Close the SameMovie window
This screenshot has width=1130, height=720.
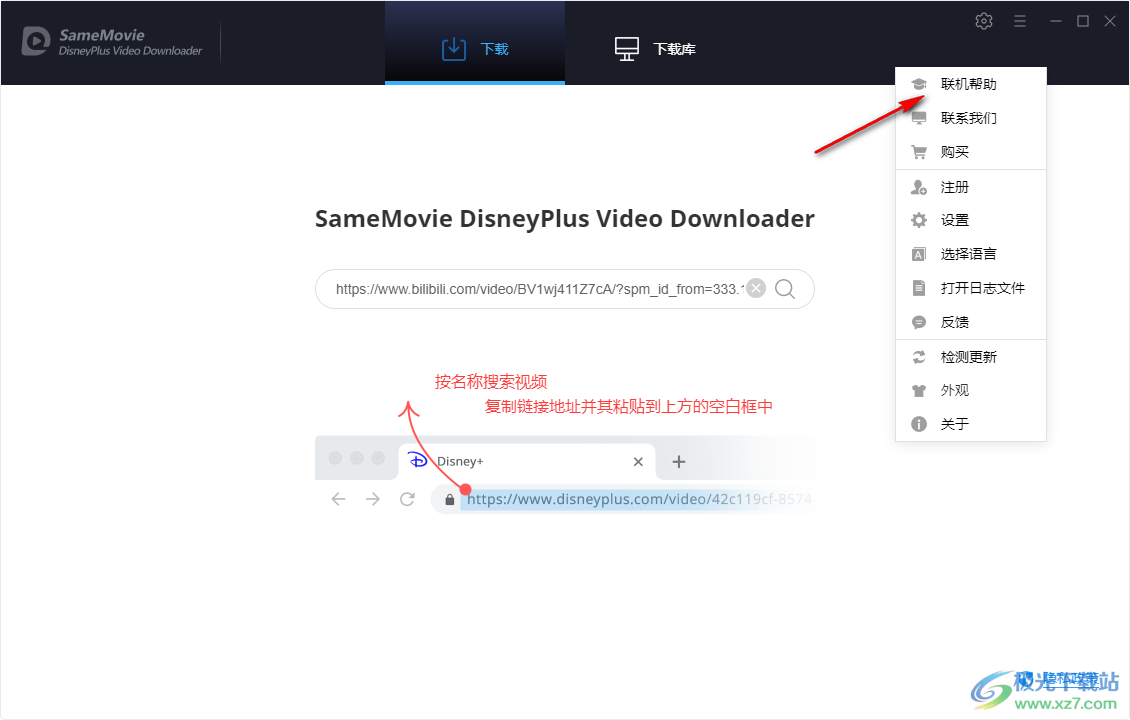coord(1110,21)
